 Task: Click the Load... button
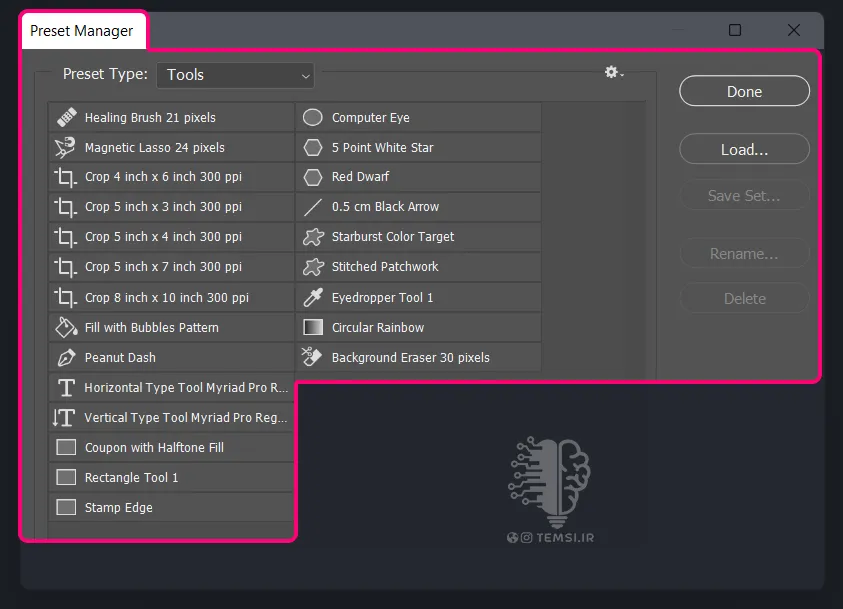click(x=744, y=149)
